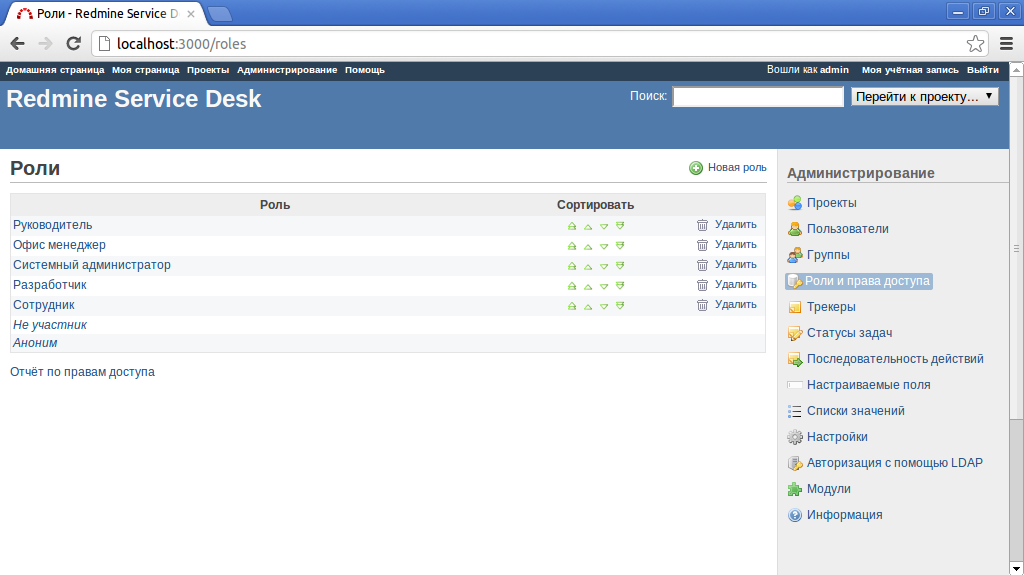Click trash icon for Офис менеджер
The width and height of the screenshot is (1024, 575).
[x=702, y=245]
